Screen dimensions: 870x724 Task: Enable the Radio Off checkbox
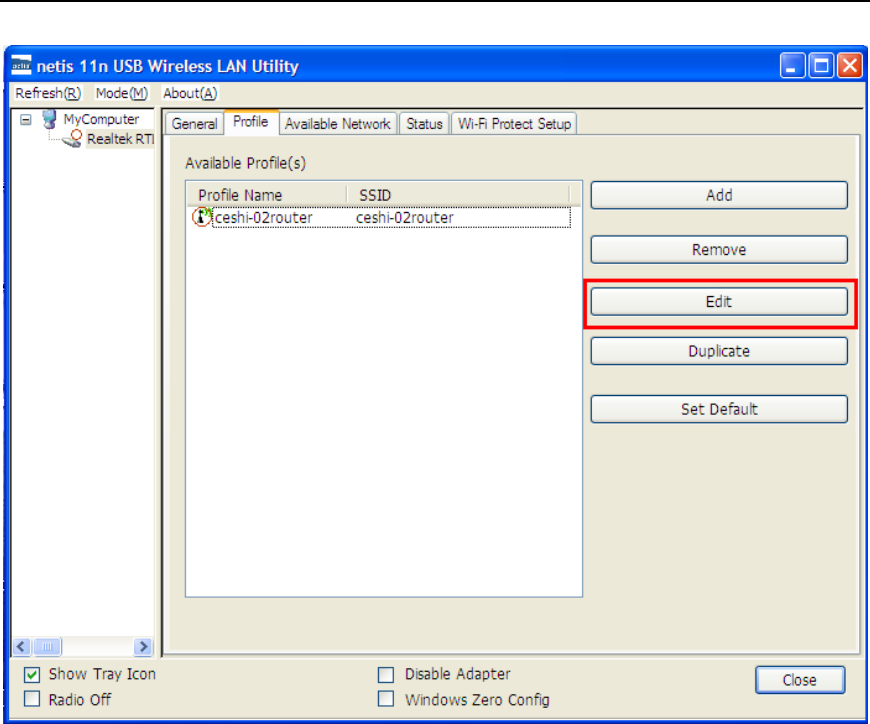32,700
